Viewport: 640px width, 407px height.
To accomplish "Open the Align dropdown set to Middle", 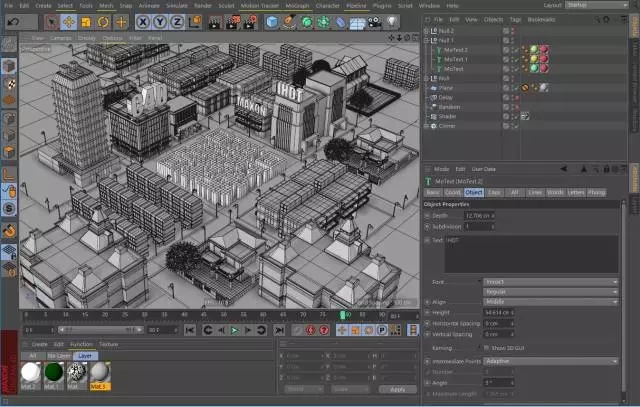I will tap(550, 300).
